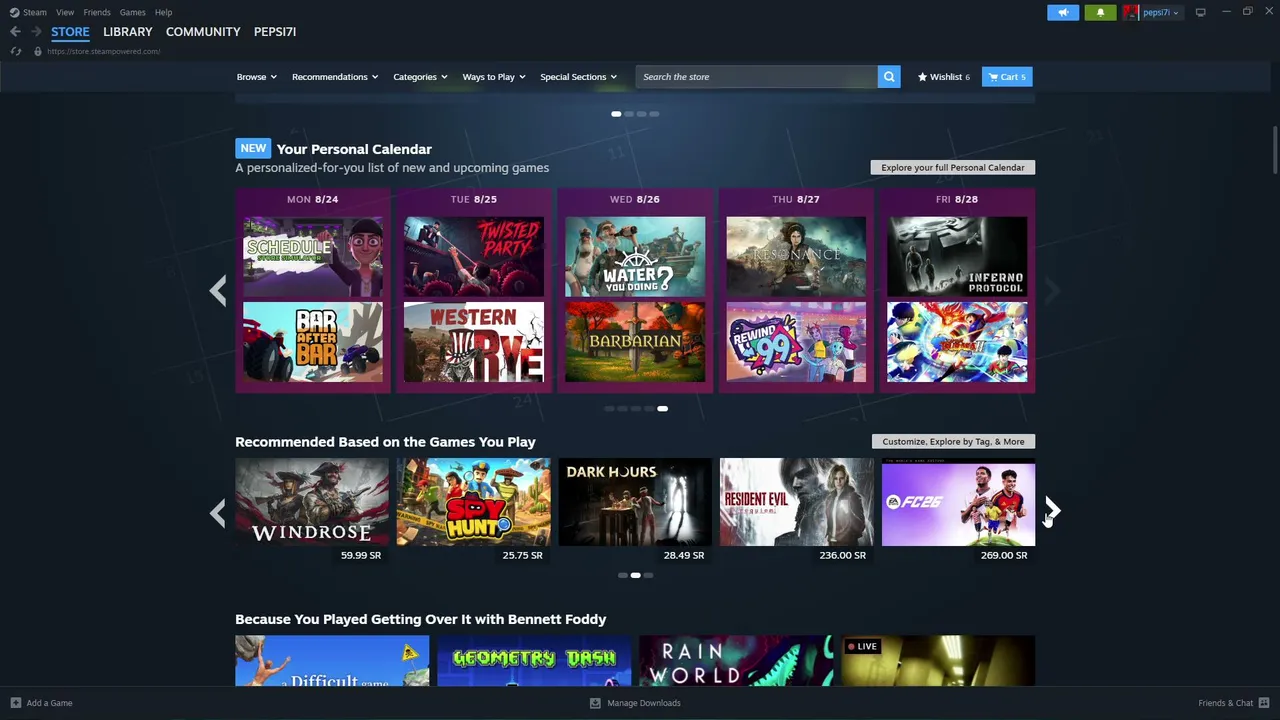Open the Barbarian game thumbnail

tap(635, 342)
